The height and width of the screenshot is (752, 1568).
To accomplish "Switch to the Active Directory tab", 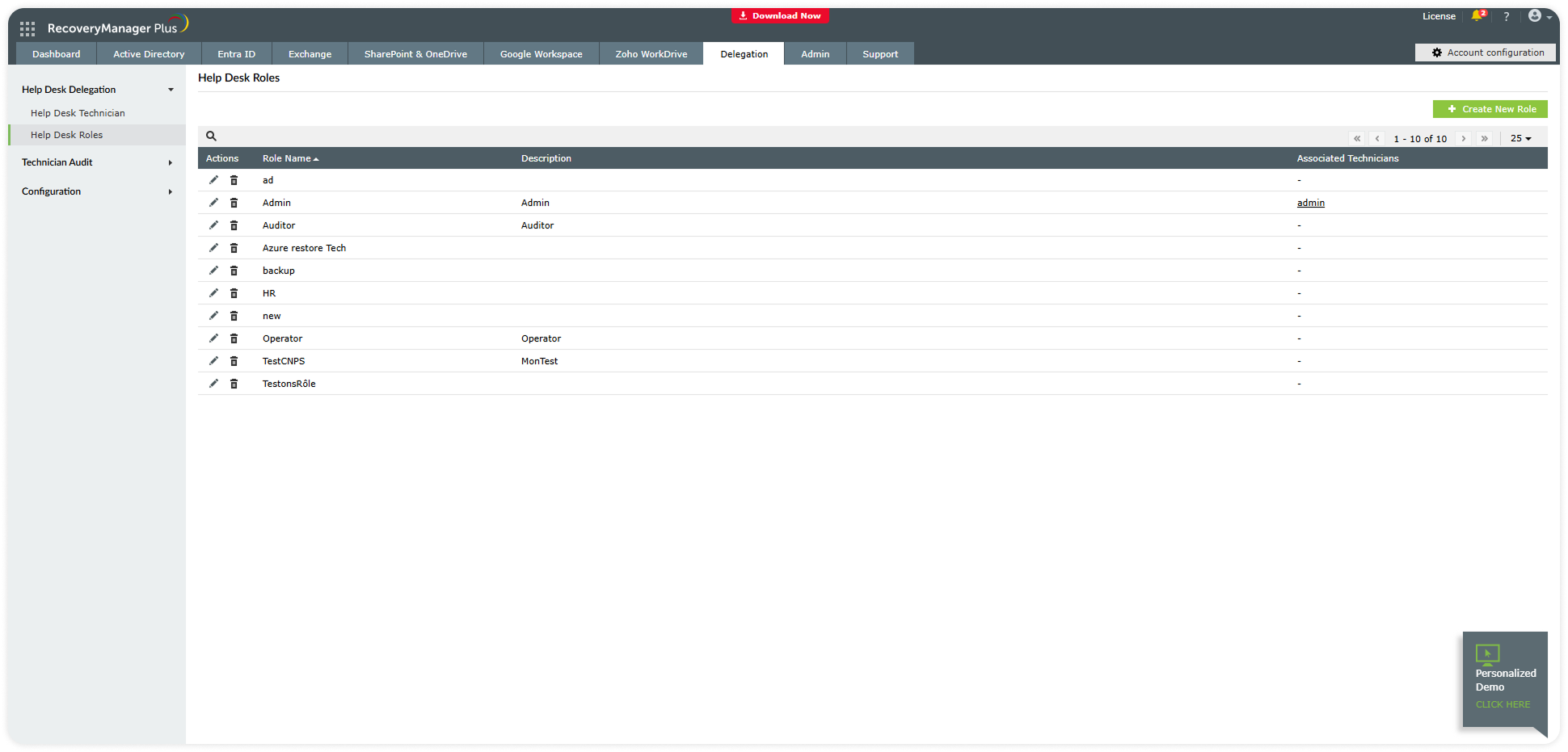I will pos(149,54).
